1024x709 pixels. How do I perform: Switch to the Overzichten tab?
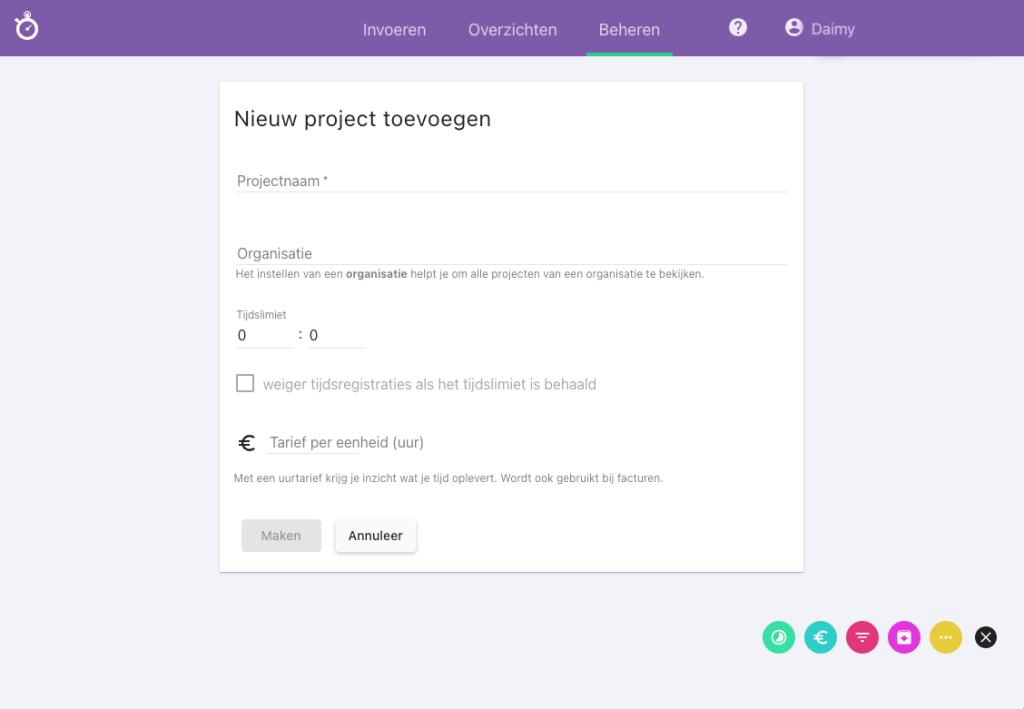512,29
